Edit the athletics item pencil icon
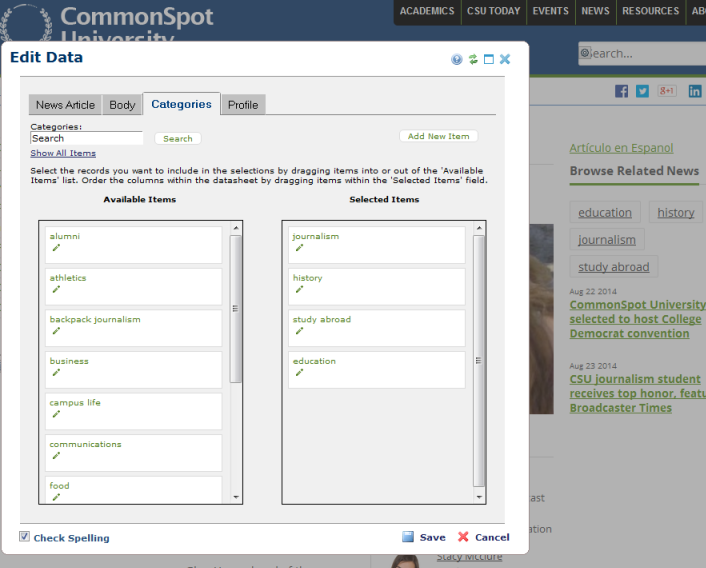This screenshot has width=706, height=568. (56, 289)
